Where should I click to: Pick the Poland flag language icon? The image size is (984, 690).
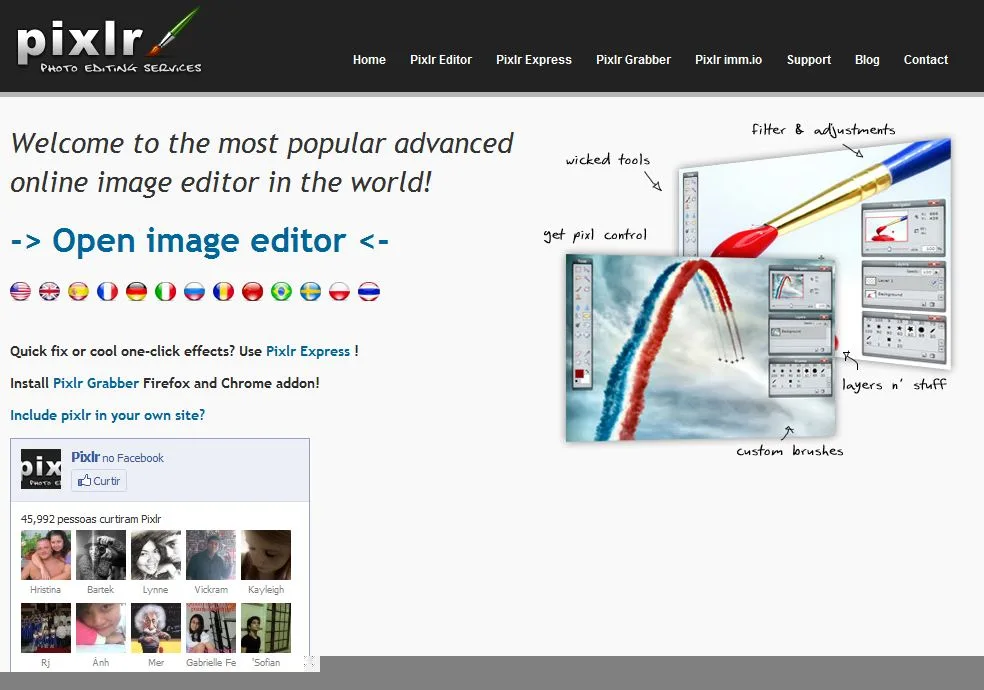(x=340, y=292)
